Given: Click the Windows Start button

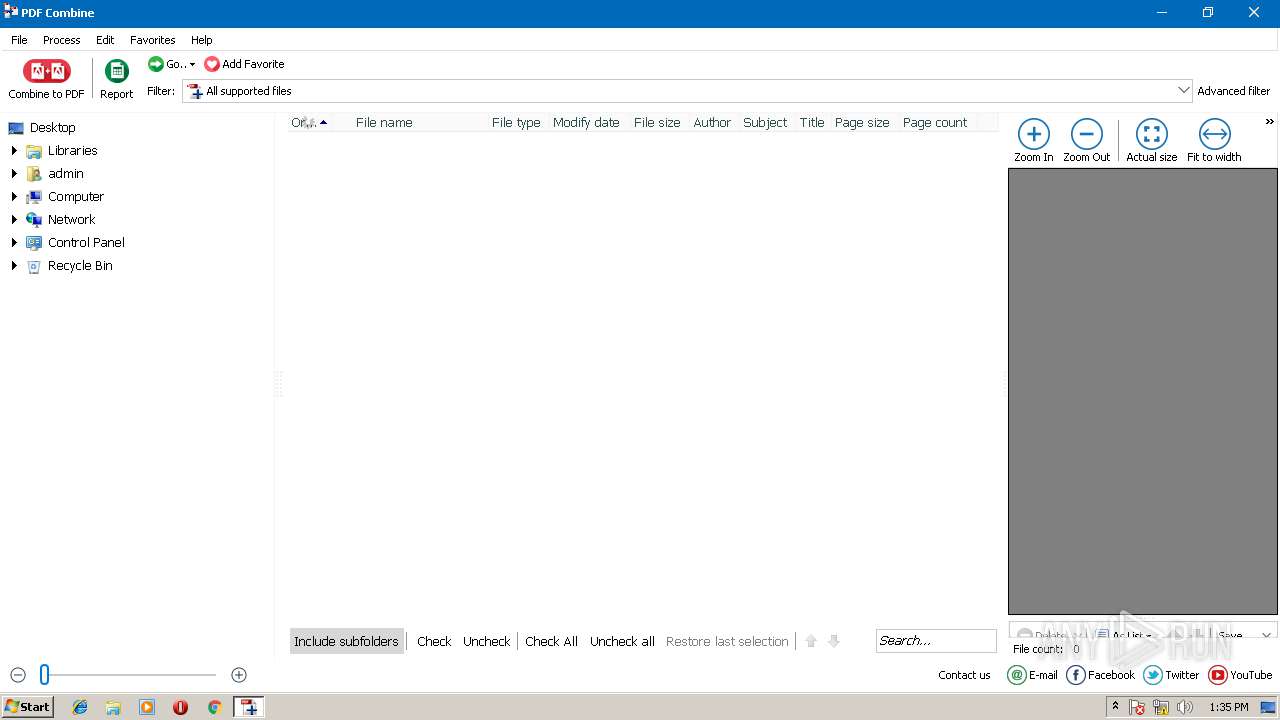Looking at the screenshot, I should 28,707.
